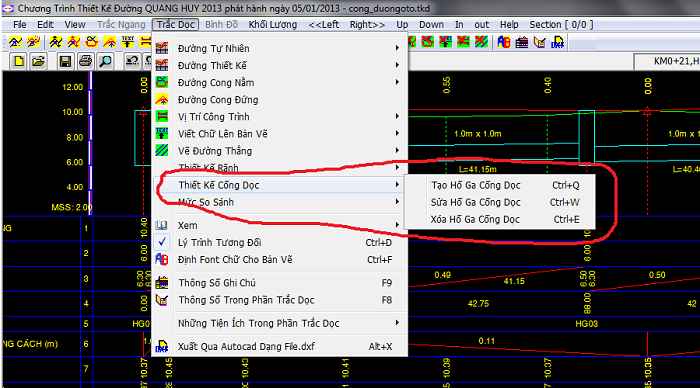The width and height of the screenshot is (700, 388).
Task: Select the magnifier zoom tool icon
Action: [105, 61]
